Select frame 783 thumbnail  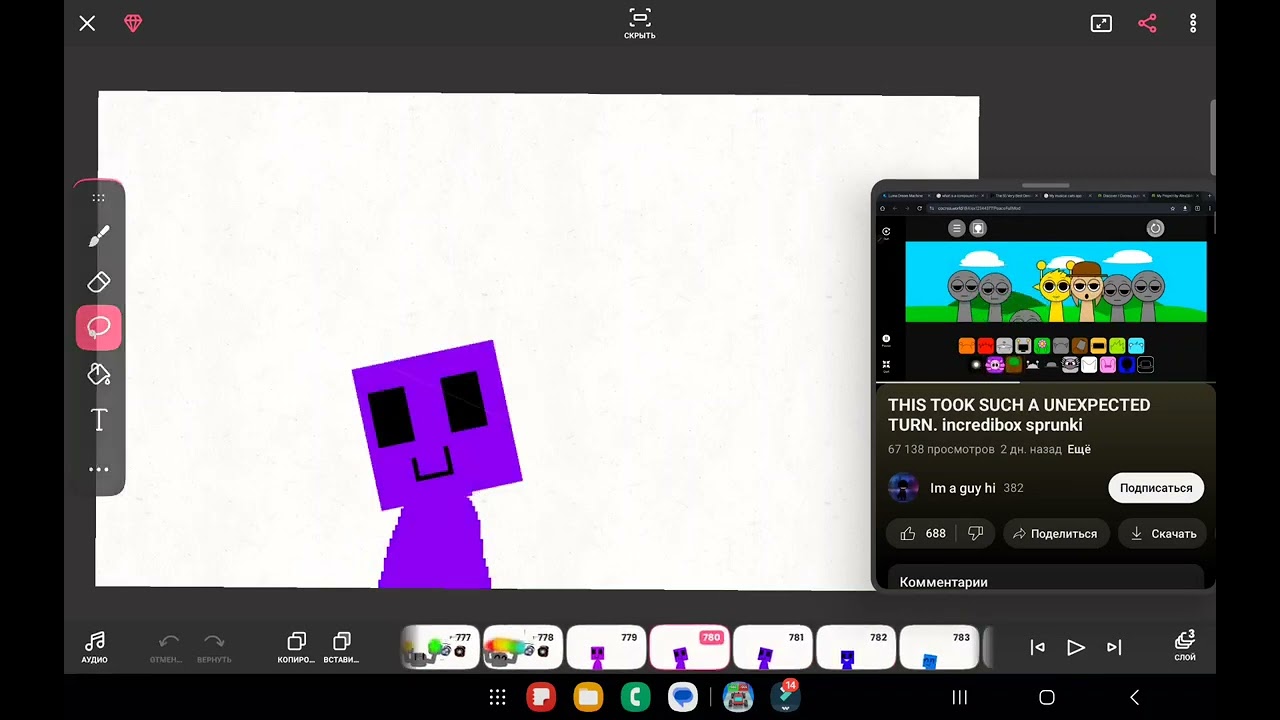[939, 648]
